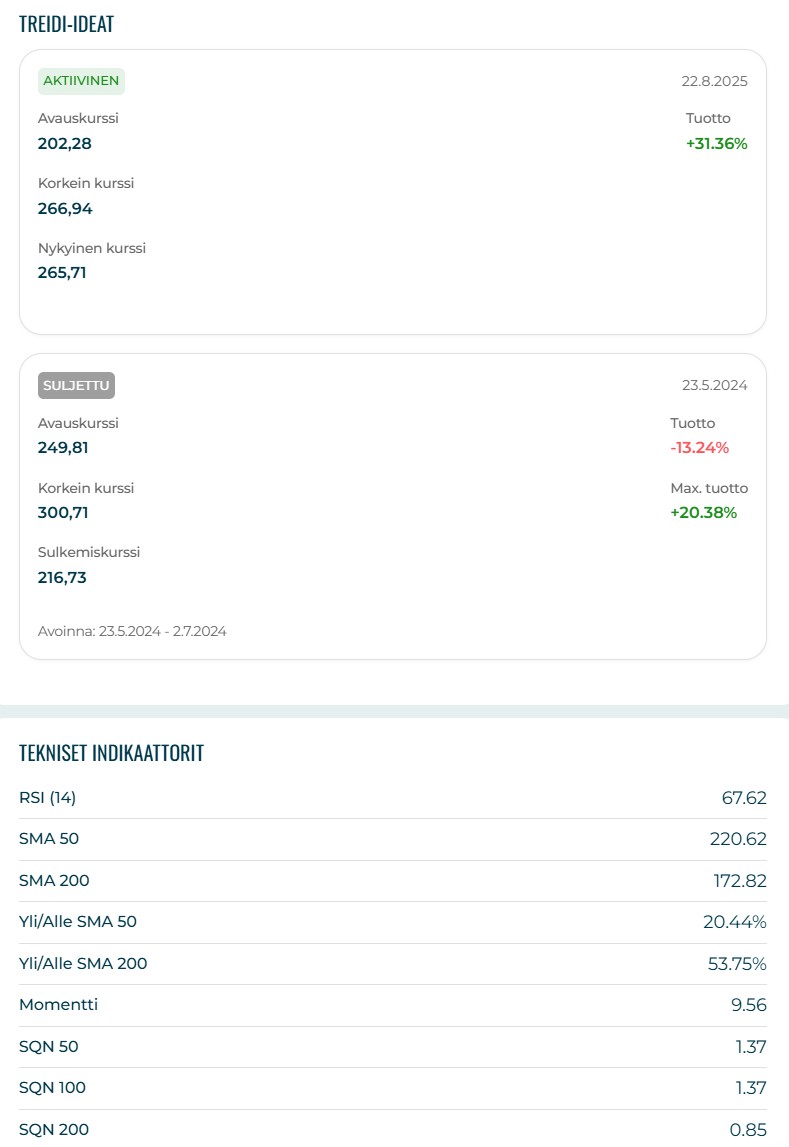Click the -13.24% Tuotto value

point(699,448)
